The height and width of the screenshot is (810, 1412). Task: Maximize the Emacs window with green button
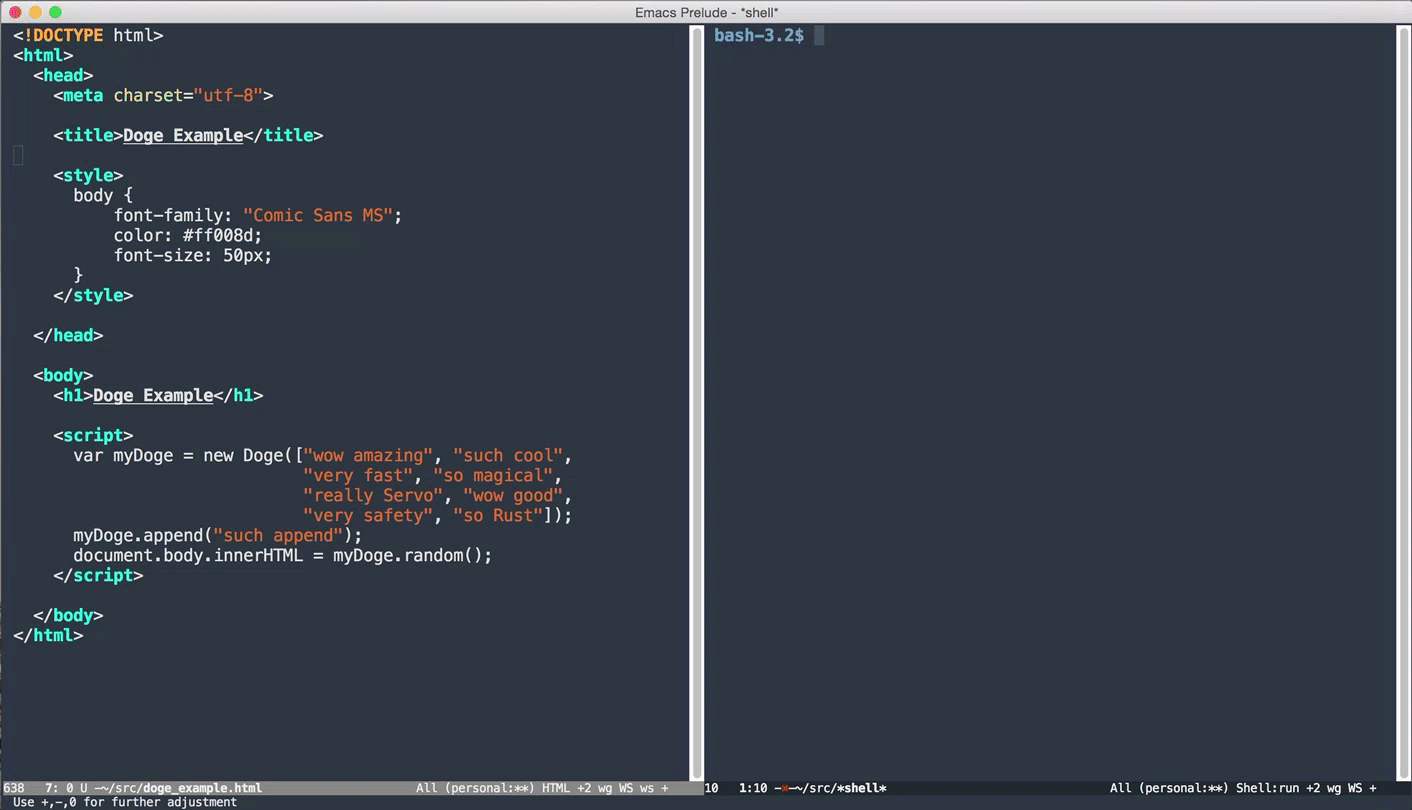pos(55,12)
